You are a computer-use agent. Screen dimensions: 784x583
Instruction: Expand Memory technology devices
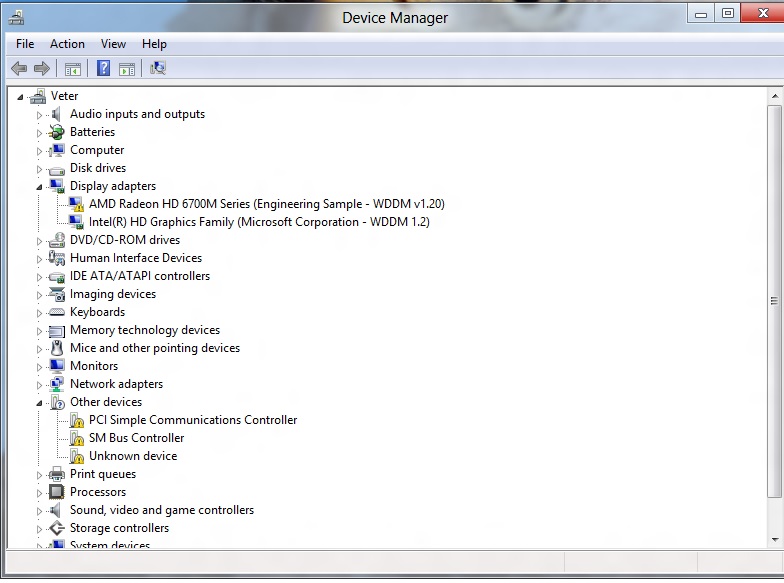pos(39,331)
